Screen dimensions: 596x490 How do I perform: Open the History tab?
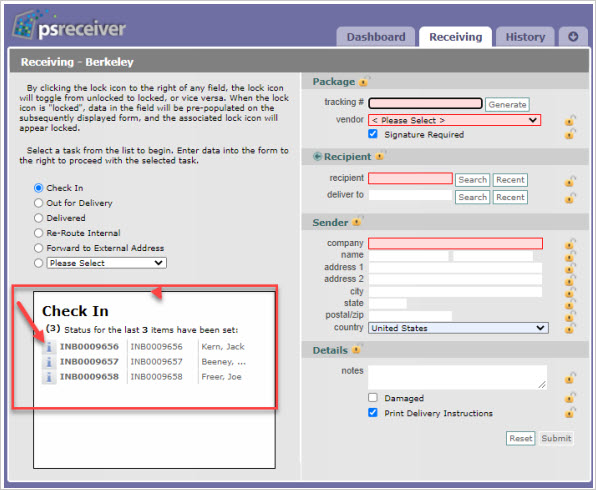(x=525, y=37)
